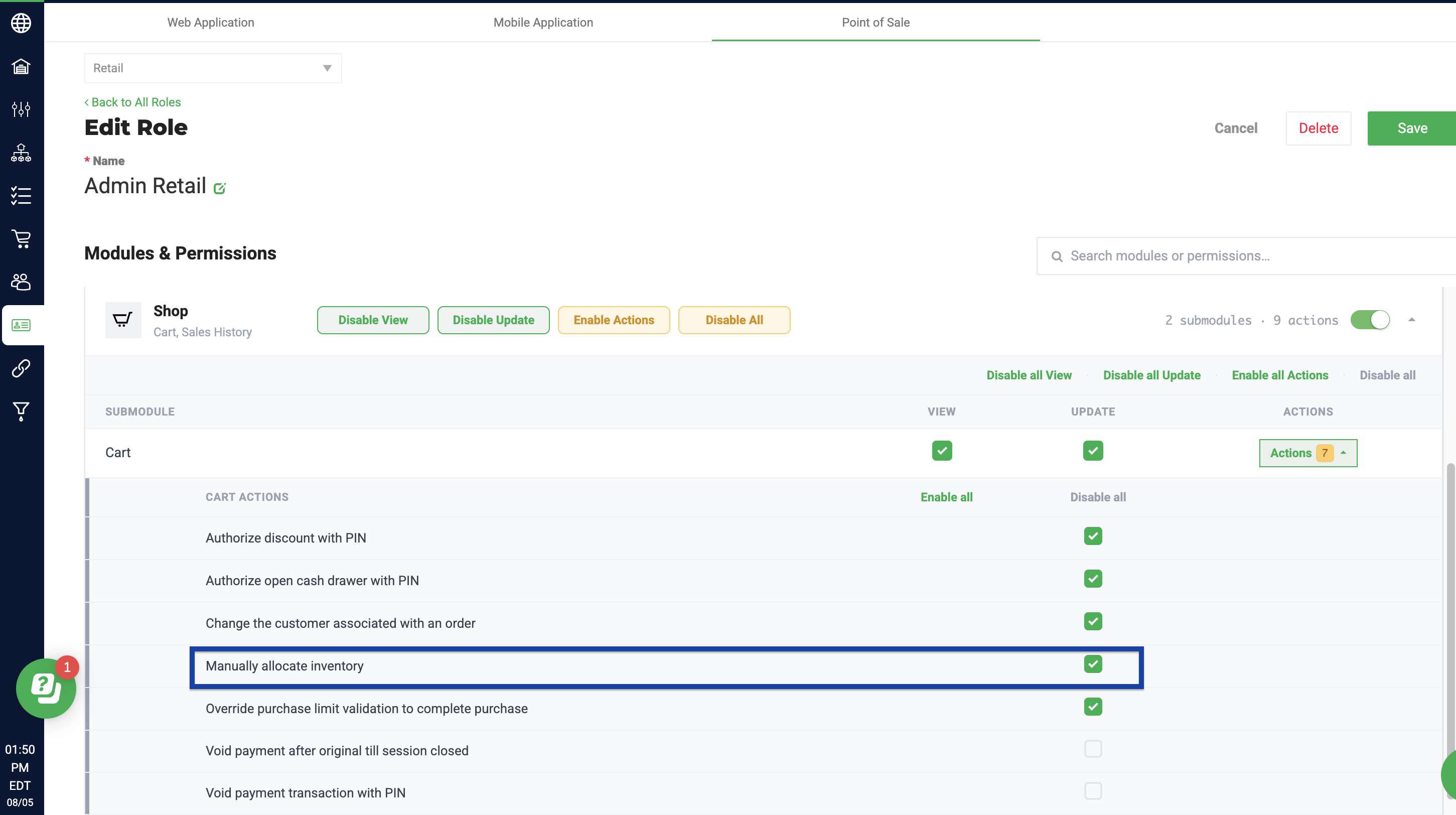Toggle the Shop module switch off
Screen dimensions: 1456x815
(x=1370, y=320)
